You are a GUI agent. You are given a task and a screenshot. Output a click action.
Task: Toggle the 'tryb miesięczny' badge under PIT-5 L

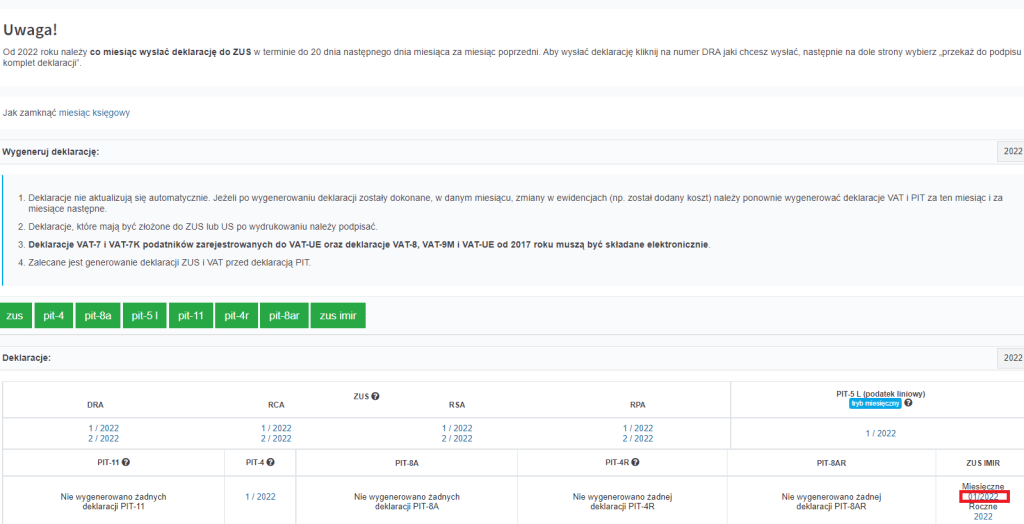pos(875,403)
